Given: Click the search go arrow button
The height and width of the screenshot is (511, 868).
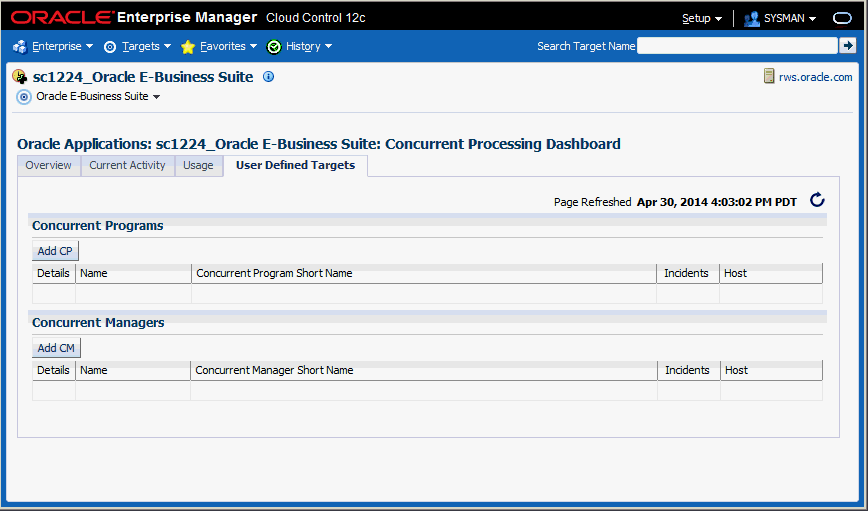Looking at the screenshot, I should [x=848, y=46].
